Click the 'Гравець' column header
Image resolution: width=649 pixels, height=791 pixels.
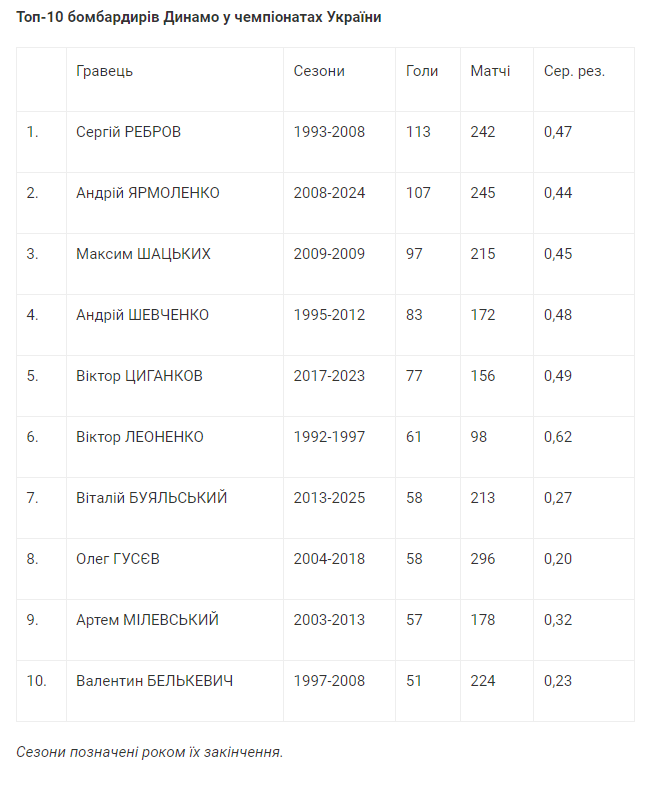(104, 71)
